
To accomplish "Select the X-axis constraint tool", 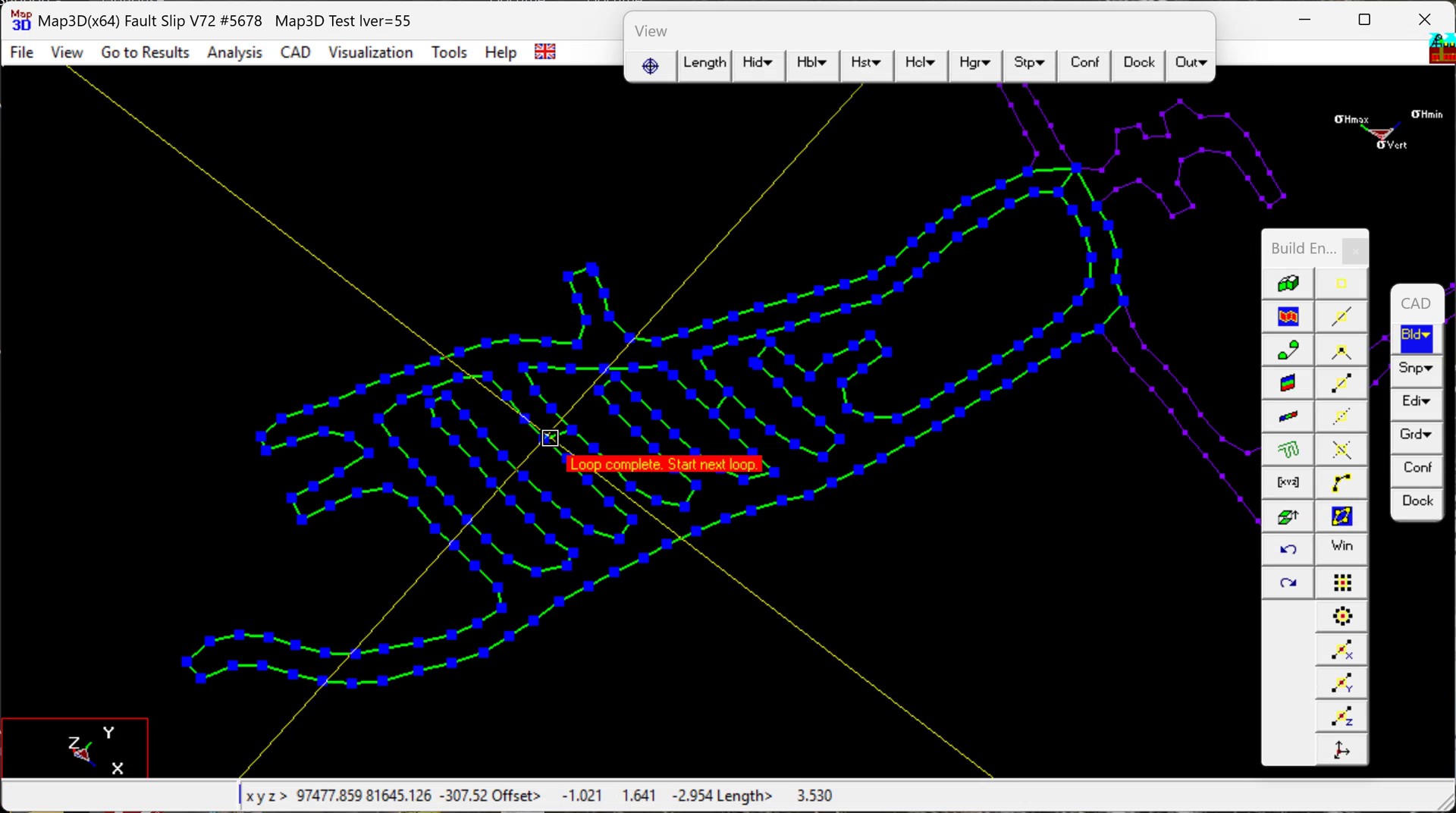I will [x=1341, y=650].
